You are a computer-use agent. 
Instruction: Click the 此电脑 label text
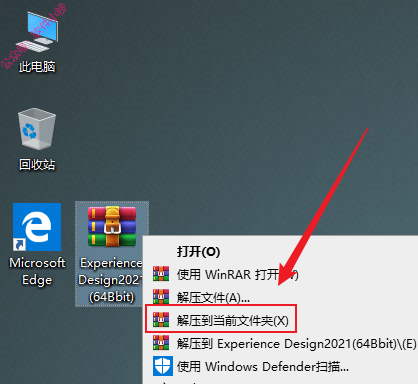(x=37, y=67)
